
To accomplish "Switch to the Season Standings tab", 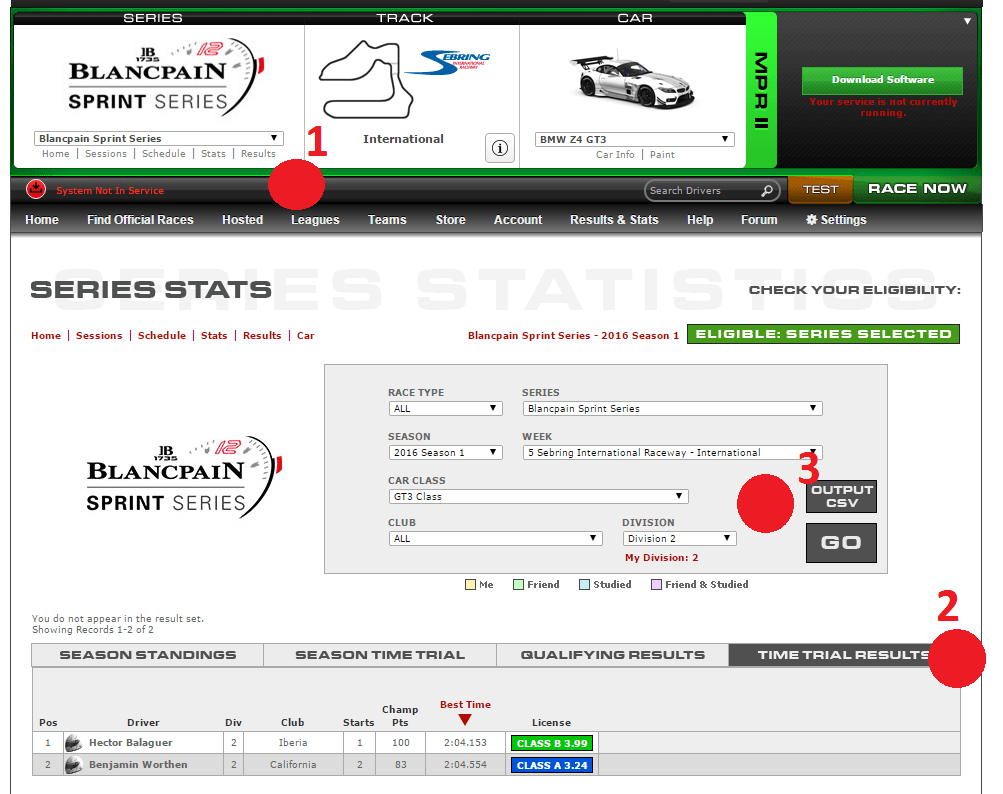I will [148, 655].
